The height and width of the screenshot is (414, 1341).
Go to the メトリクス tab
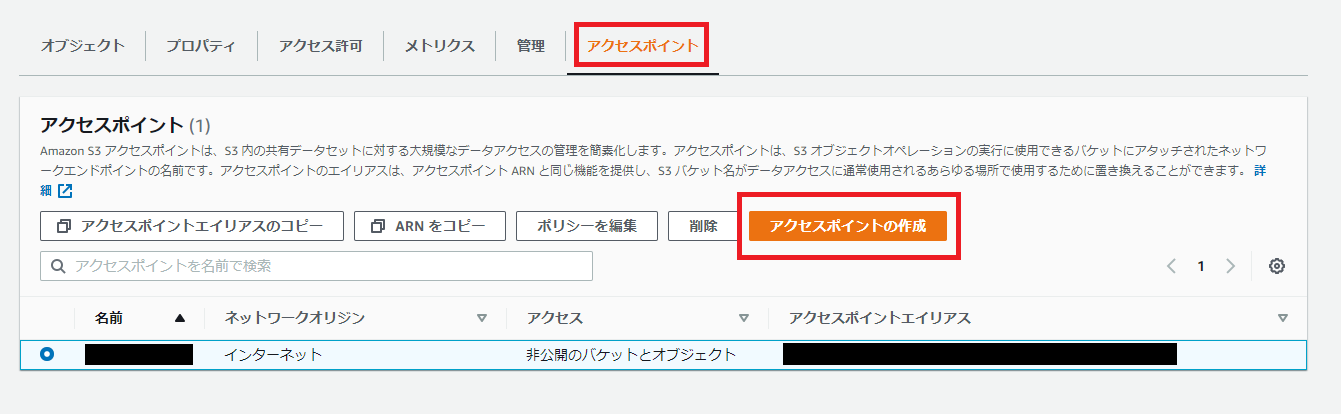click(440, 46)
